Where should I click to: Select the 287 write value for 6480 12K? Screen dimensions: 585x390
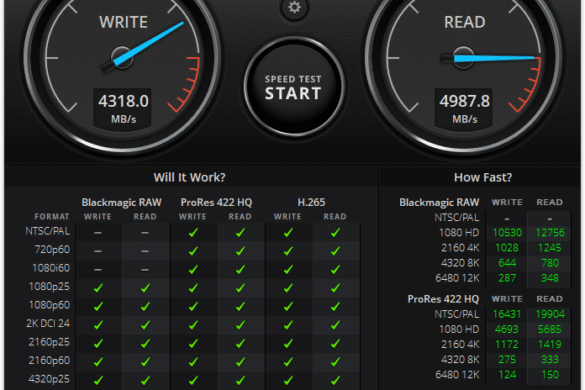coord(507,278)
